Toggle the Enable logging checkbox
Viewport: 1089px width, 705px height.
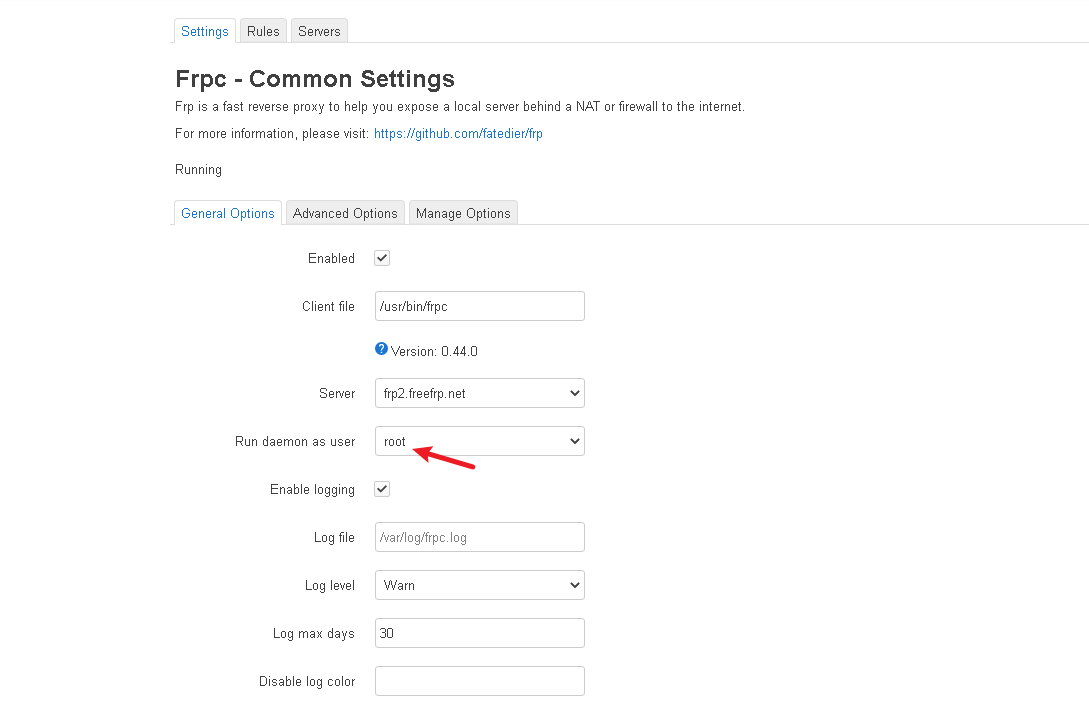(x=382, y=489)
